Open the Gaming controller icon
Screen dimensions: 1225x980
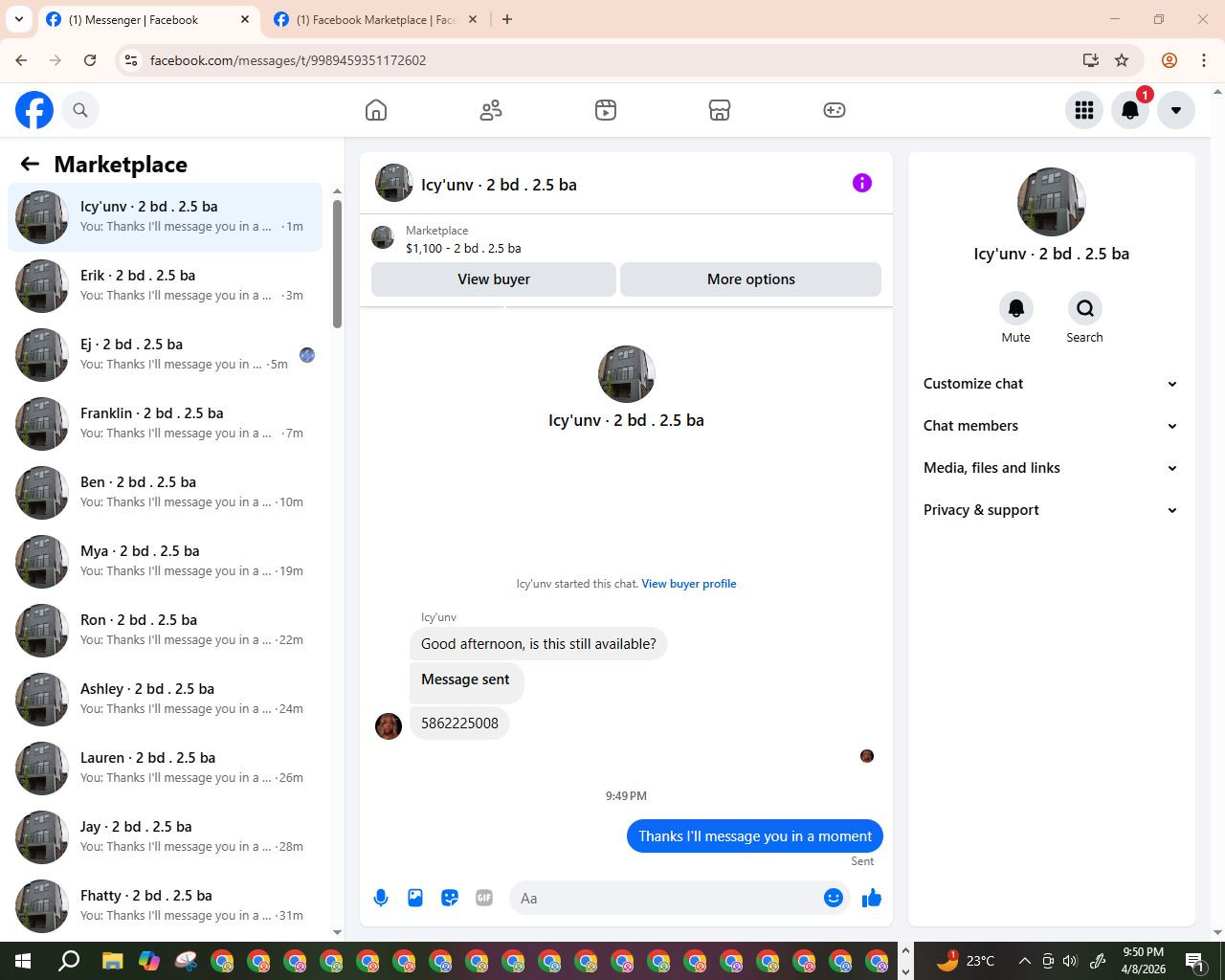click(835, 110)
